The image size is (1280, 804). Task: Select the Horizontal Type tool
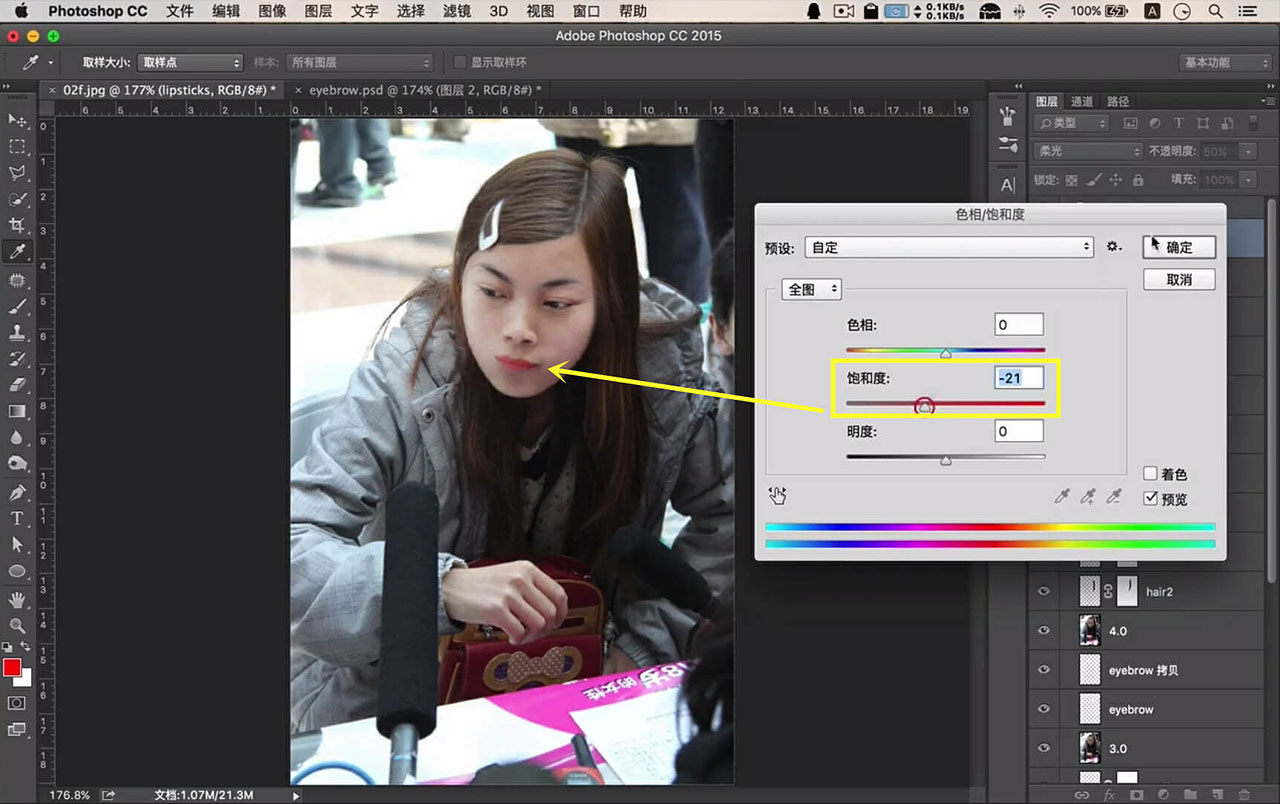point(17,518)
